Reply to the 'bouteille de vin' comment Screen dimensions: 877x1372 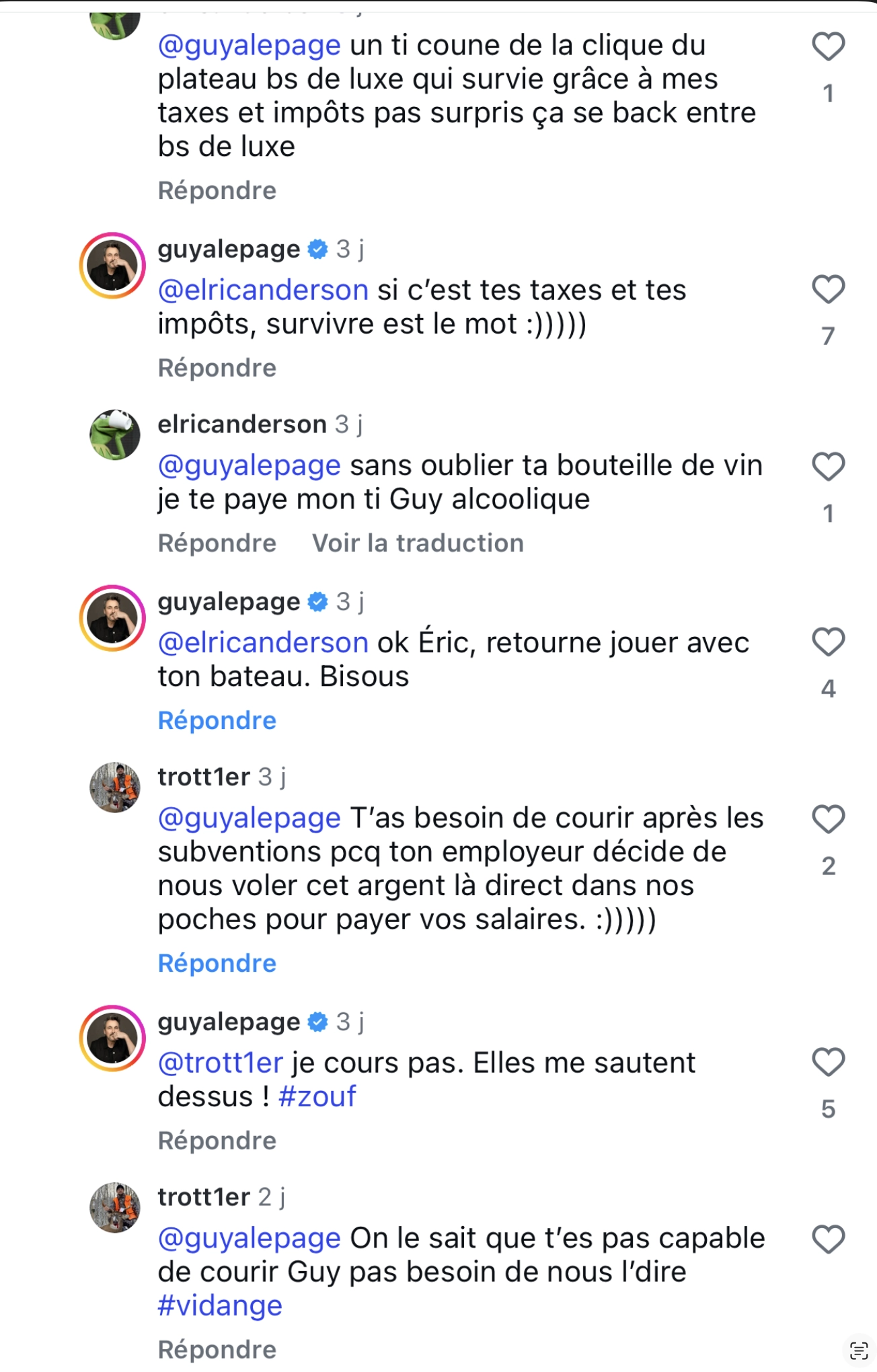pos(217,543)
